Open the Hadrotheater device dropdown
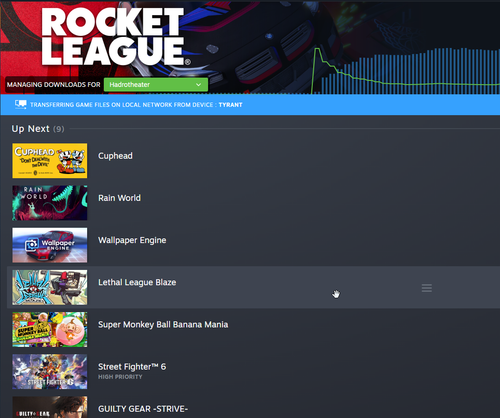This screenshot has width=500, height=418. pos(156,85)
